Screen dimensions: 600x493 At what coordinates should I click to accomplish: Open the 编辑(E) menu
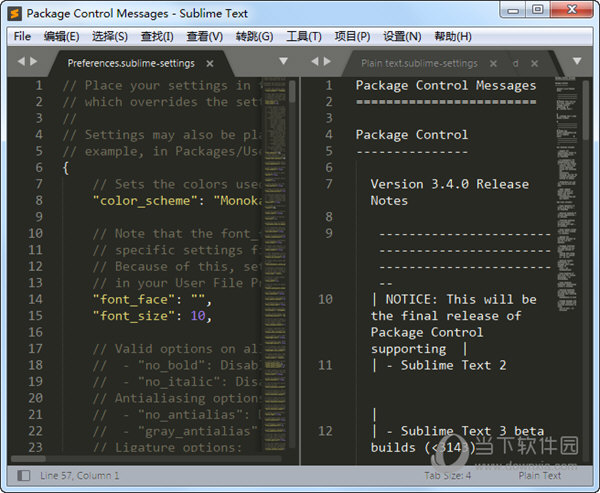[x=61, y=36]
